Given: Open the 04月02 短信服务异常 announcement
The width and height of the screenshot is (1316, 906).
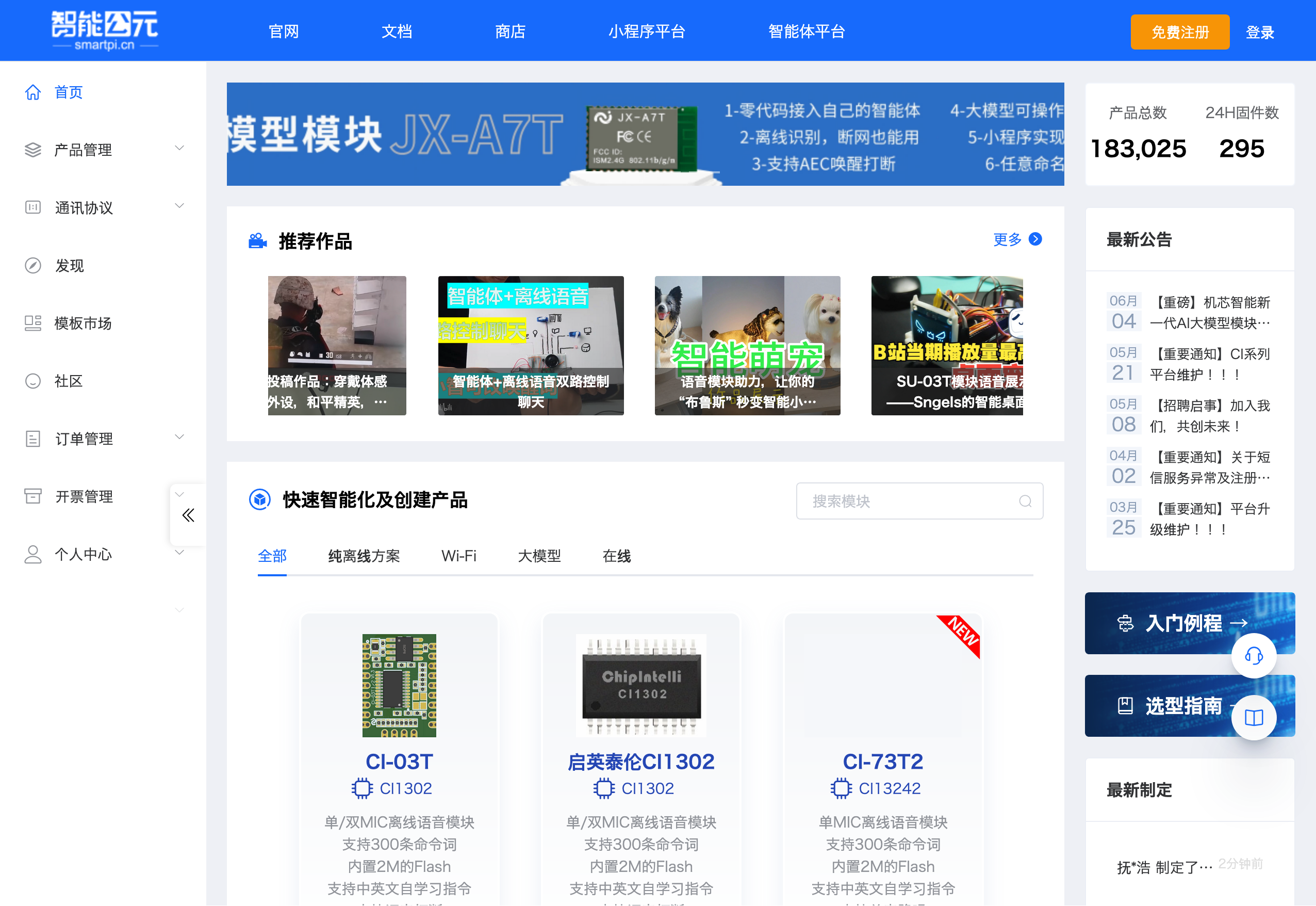Looking at the screenshot, I should pos(1189,467).
